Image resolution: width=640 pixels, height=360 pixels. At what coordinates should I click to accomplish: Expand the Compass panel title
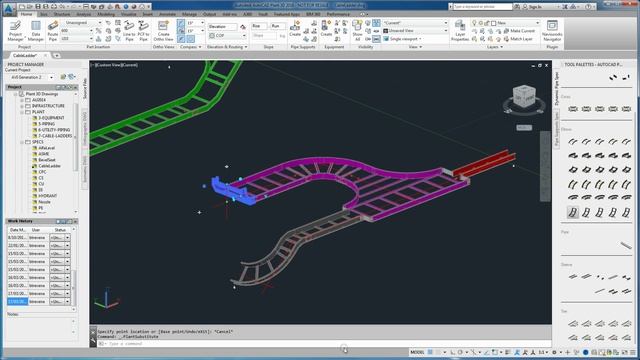(x=191, y=47)
